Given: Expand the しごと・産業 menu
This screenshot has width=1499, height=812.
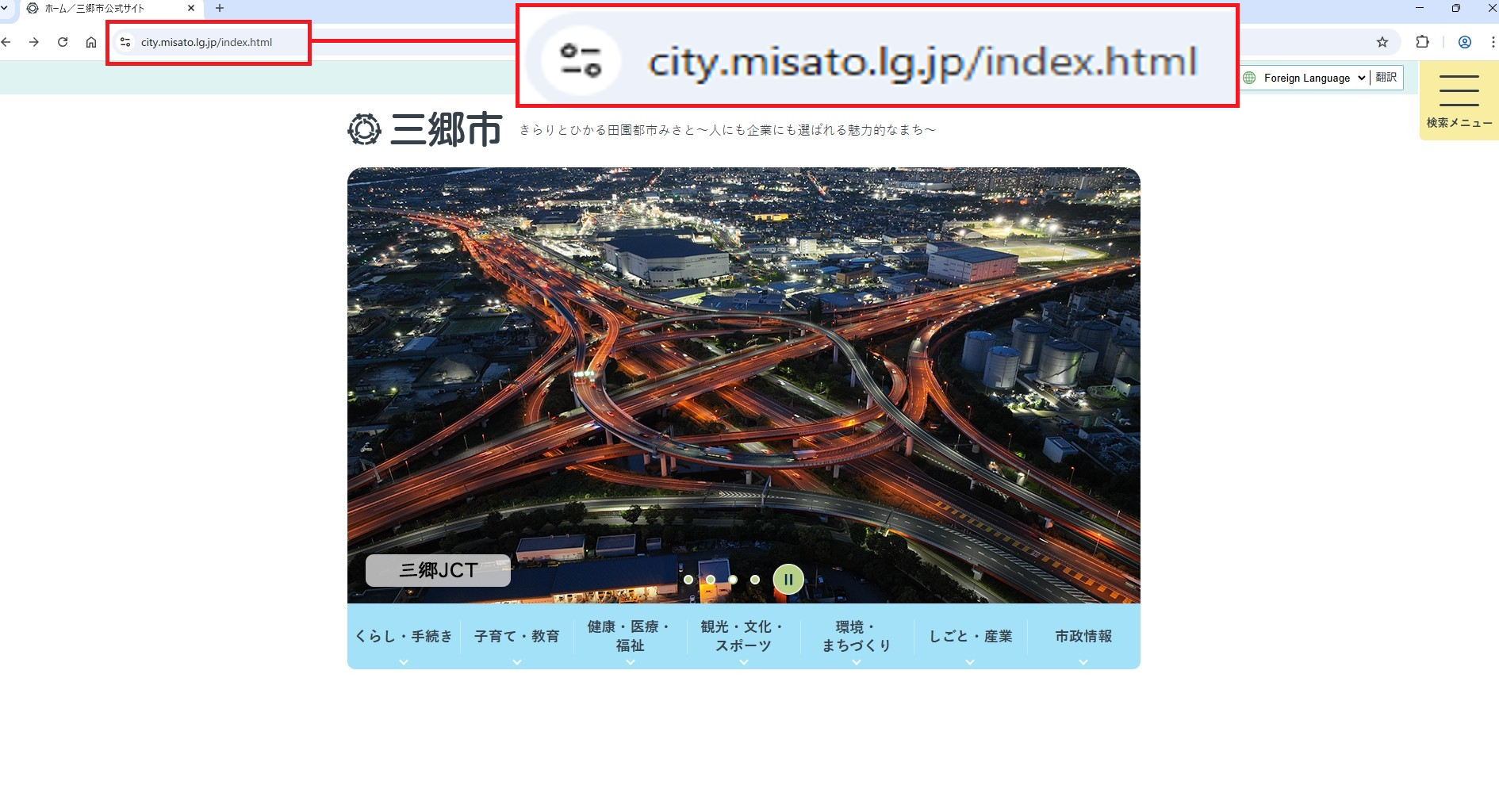Looking at the screenshot, I should coord(970,637).
